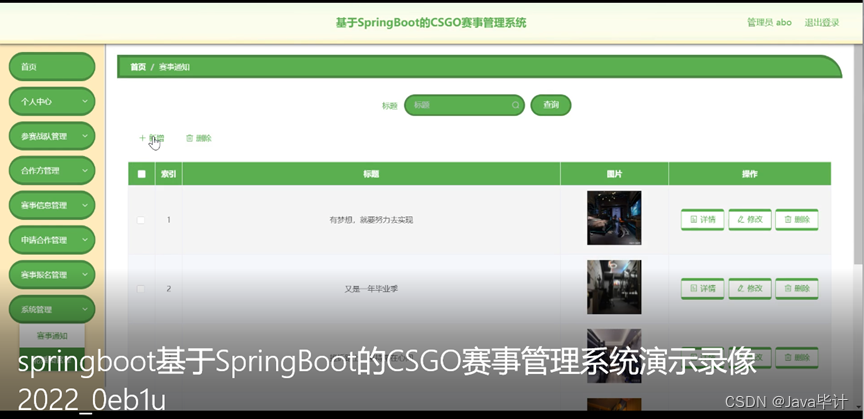Image resolution: width=864 pixels, height=419 pixels.
Task: Expand the 申请合作管理 sidebar menu
Action: click(x=52, y=240)
